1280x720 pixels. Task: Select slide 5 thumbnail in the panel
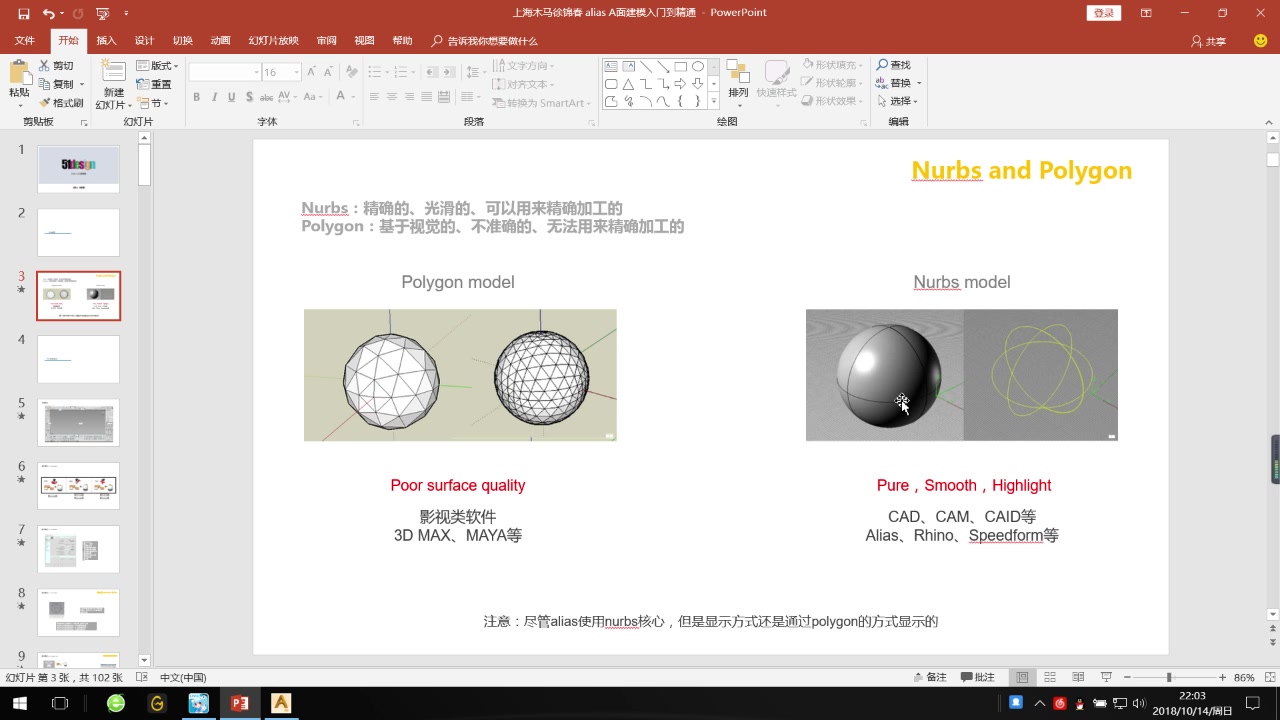(x=78, y=422)
